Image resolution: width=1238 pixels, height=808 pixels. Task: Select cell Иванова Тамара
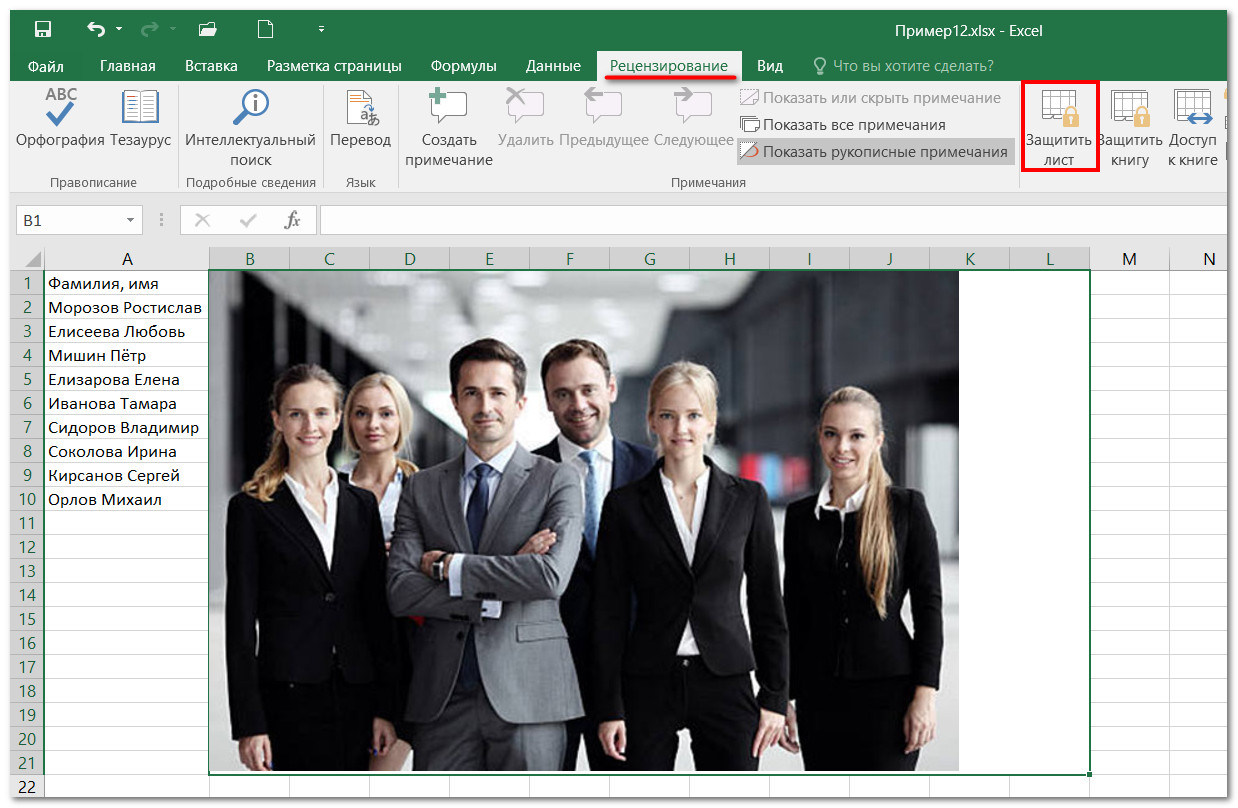(127, 403)
